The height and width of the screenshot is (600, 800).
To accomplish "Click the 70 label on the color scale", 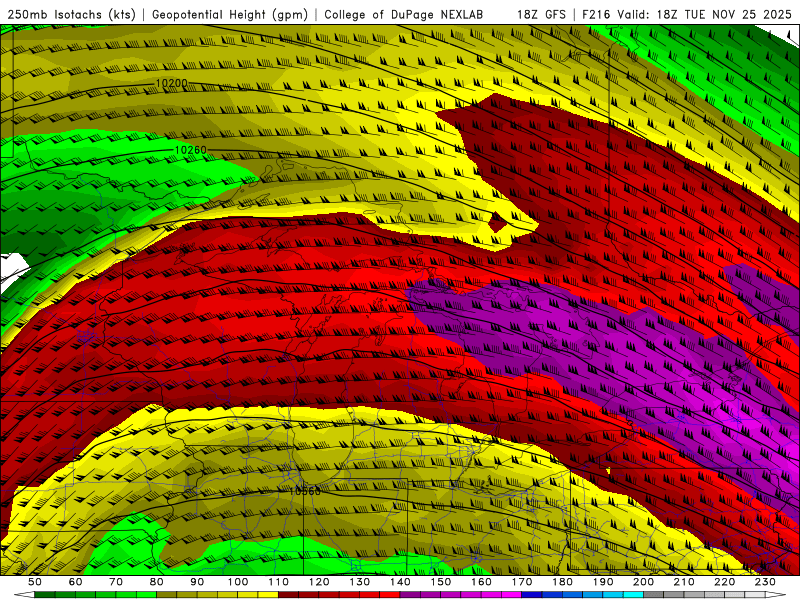I will pos(116,582).
